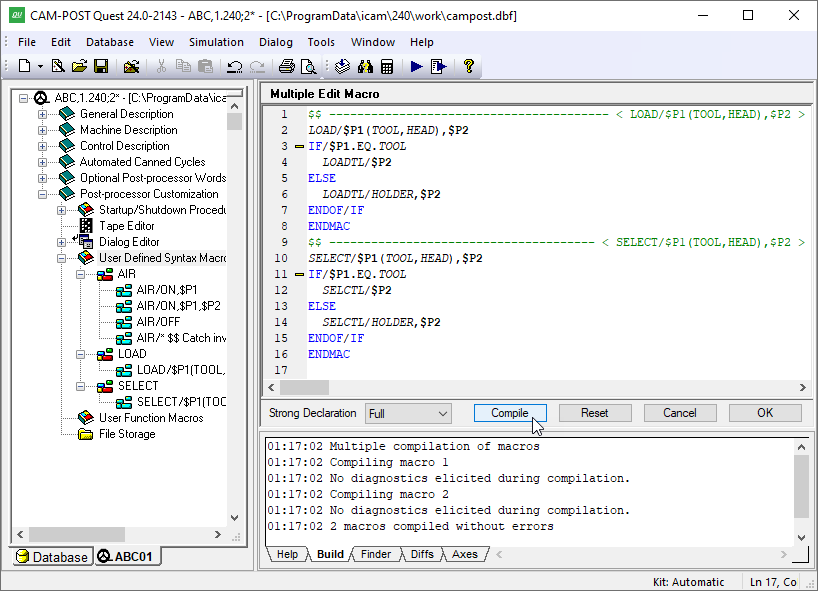Click the calculator toolbar icon
Screen dimensions: 818x591
point(387,66)
